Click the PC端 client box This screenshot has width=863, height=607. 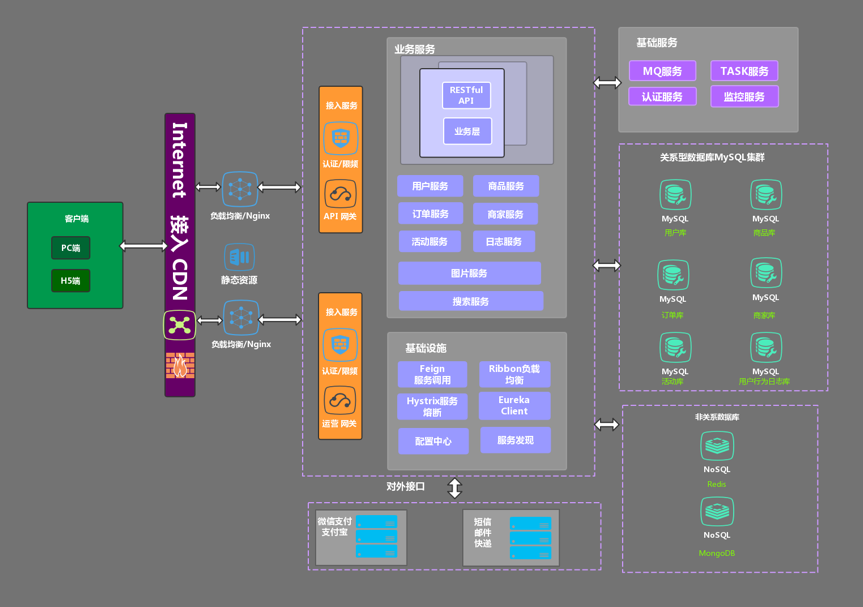pyautogui.click(x=71, y=248)
